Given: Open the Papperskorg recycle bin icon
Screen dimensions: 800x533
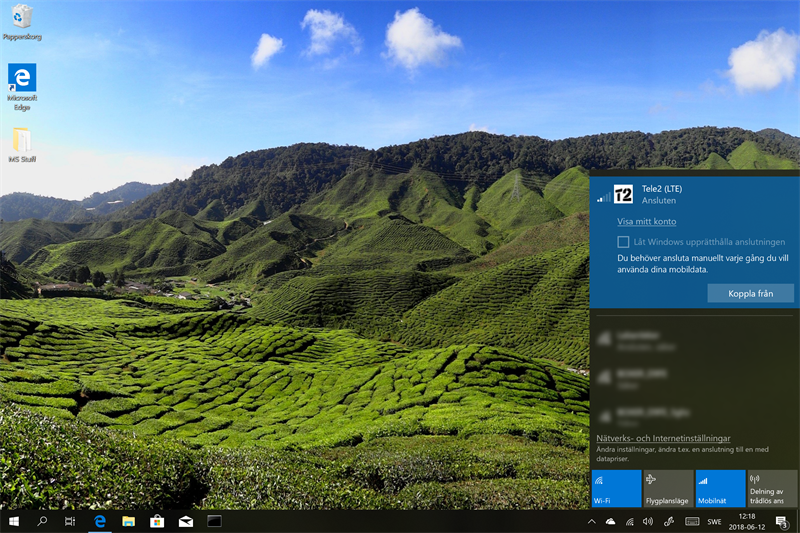Looking at the screenshot, I should (x=21, y=18).
